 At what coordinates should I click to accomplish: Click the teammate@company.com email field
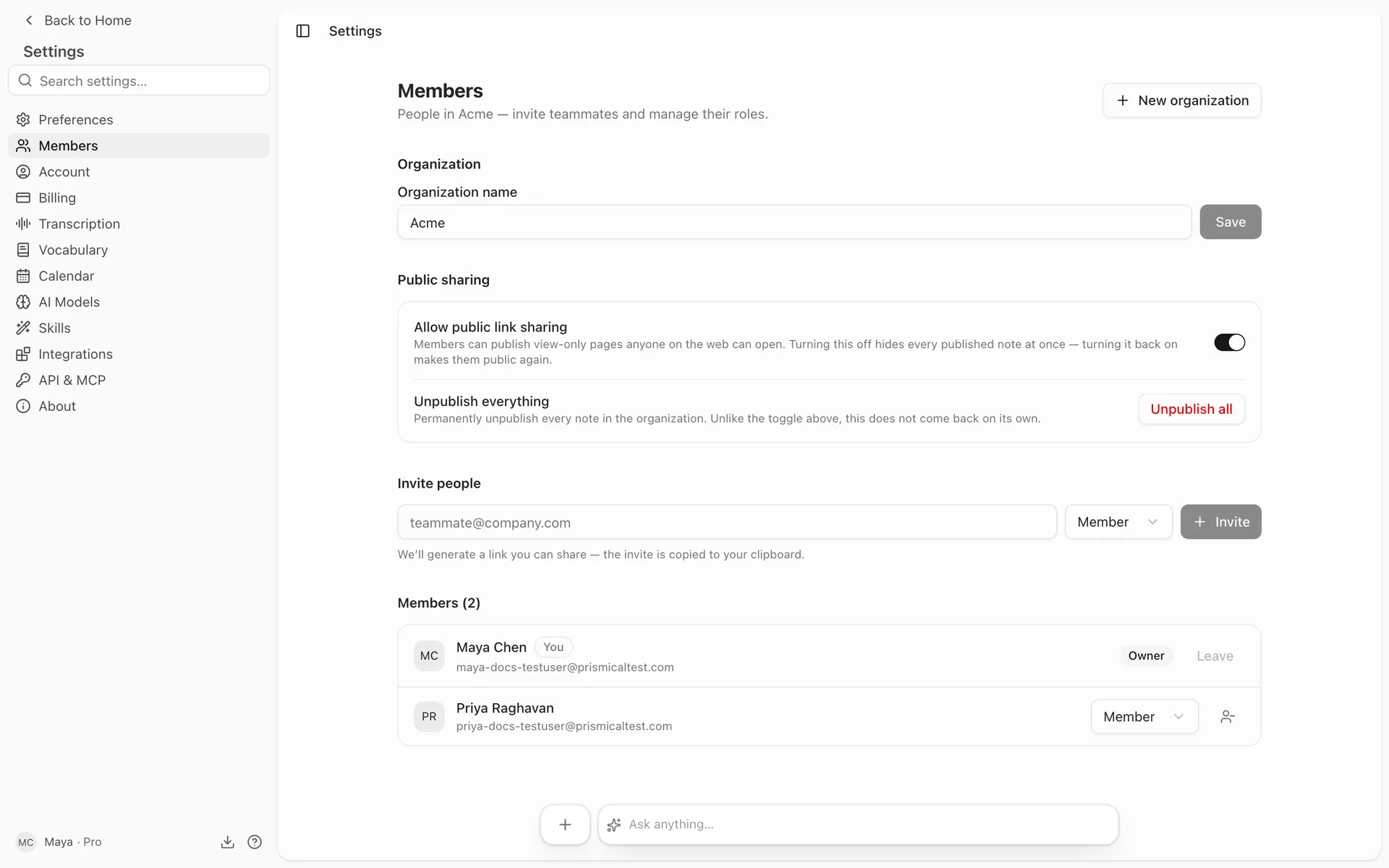(726, 522)
